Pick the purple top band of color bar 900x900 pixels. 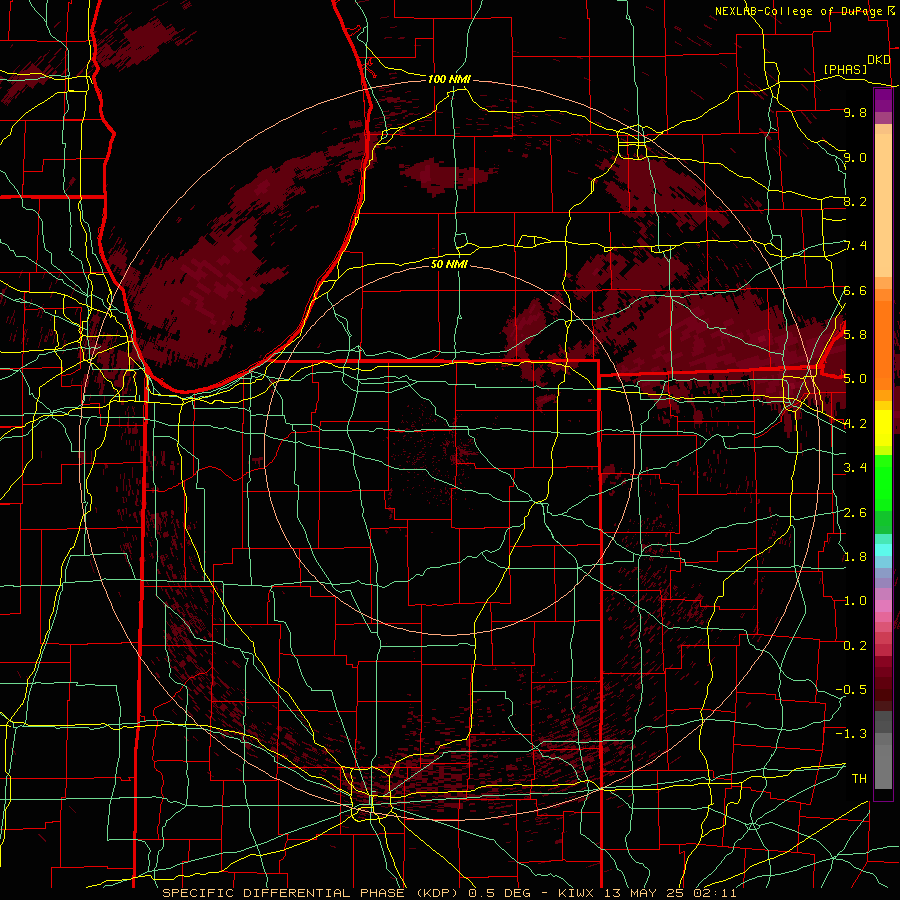tap(883, 100)
